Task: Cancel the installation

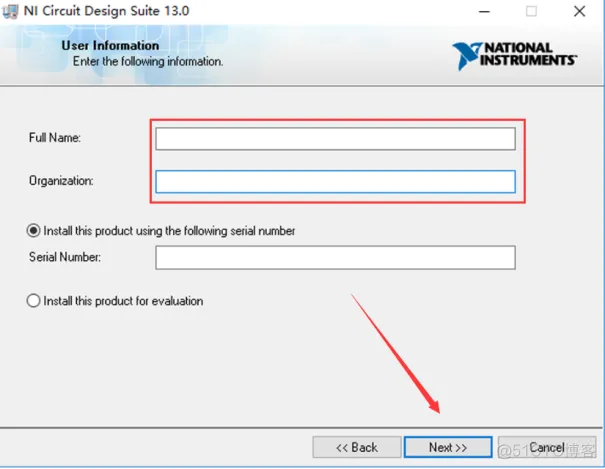Action: (547, 447)
